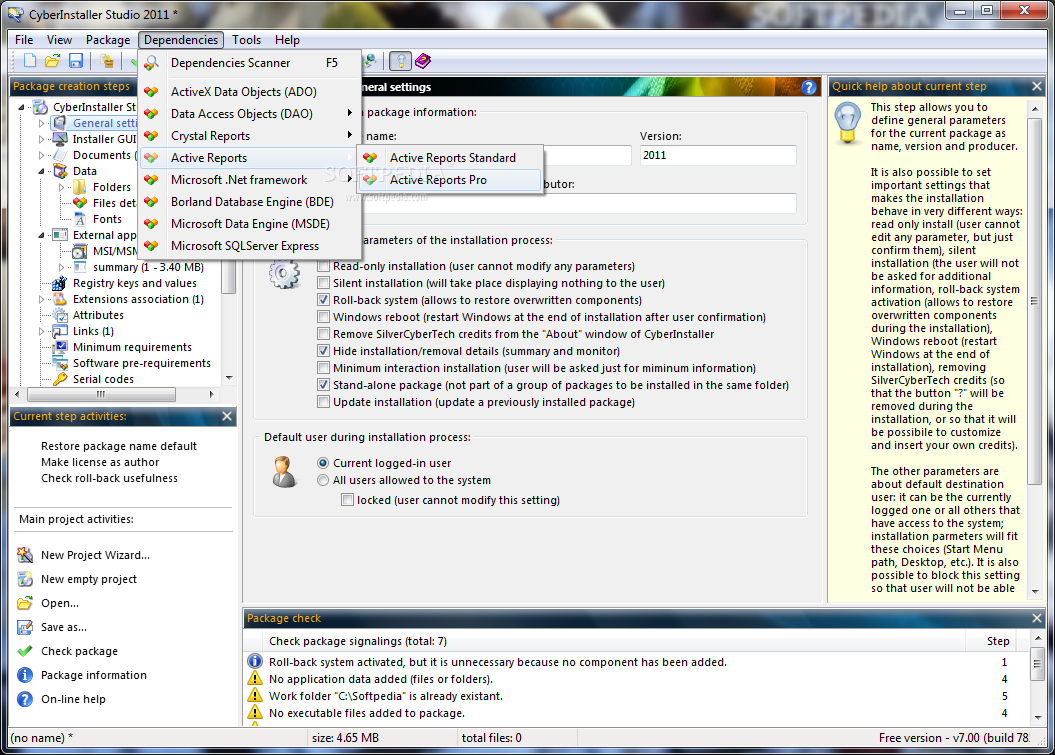
Task: Click the Save floppy disk toolbar icon
Action: [76, 61]
